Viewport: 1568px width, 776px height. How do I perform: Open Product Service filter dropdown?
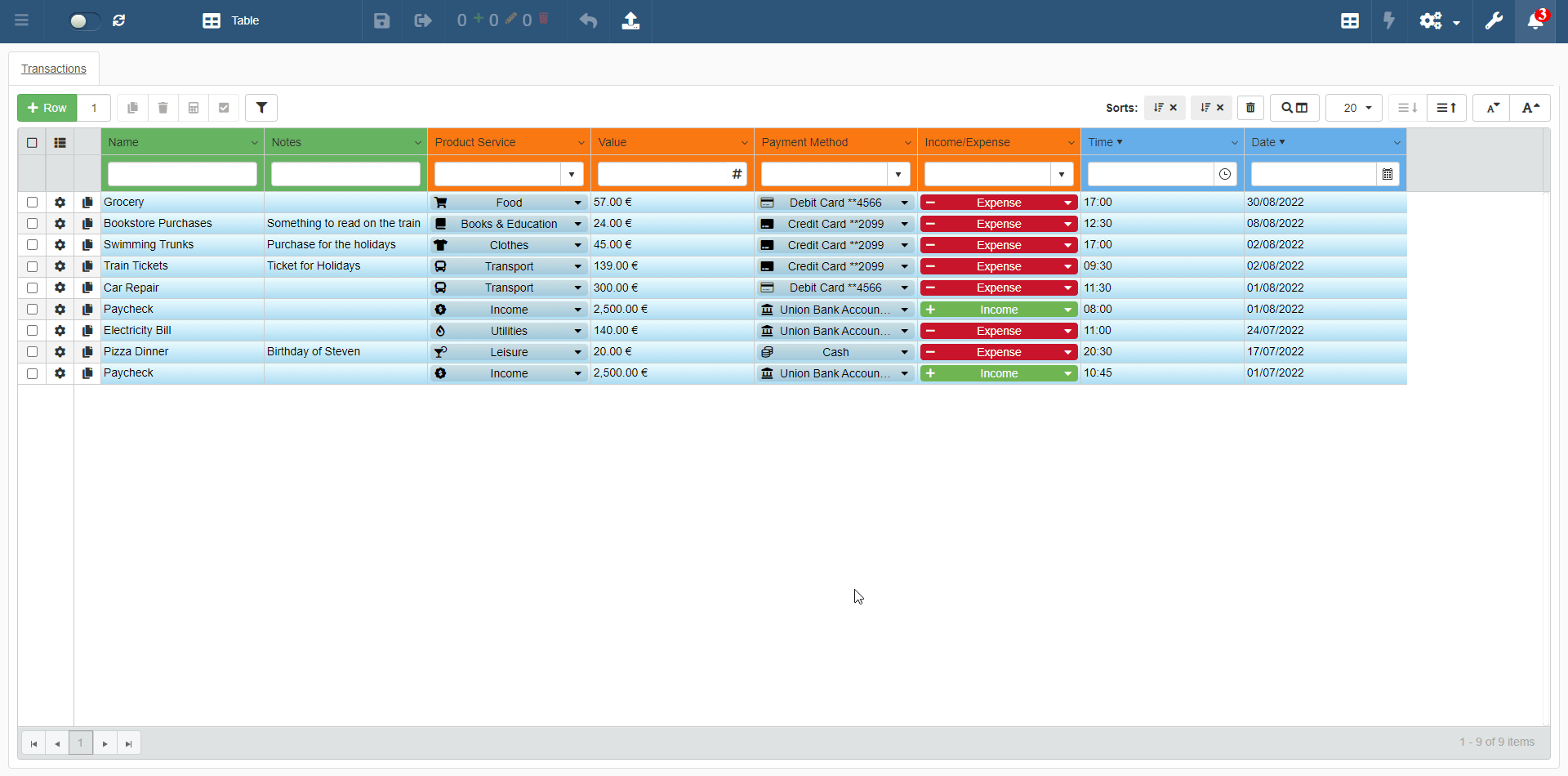coord(572,174)
